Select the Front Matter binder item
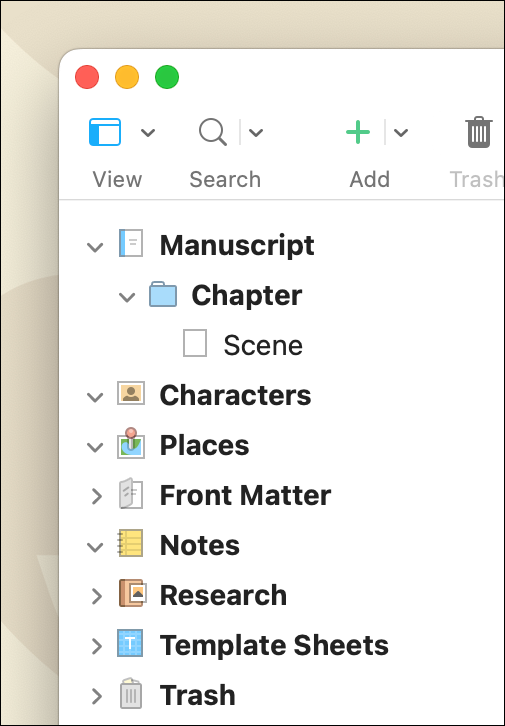 [245, 495]
